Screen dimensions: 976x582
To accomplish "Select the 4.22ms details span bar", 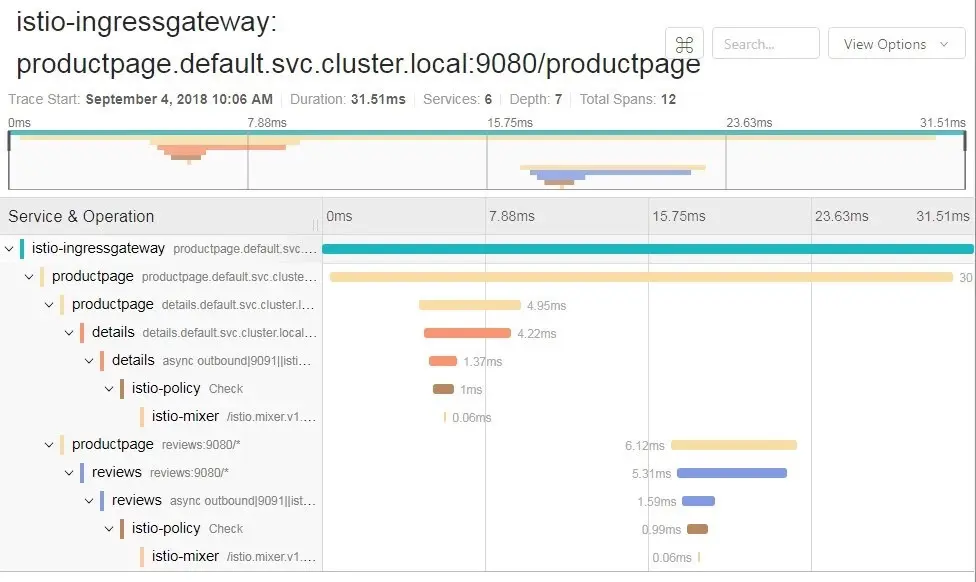I will [x=467, y=333].
